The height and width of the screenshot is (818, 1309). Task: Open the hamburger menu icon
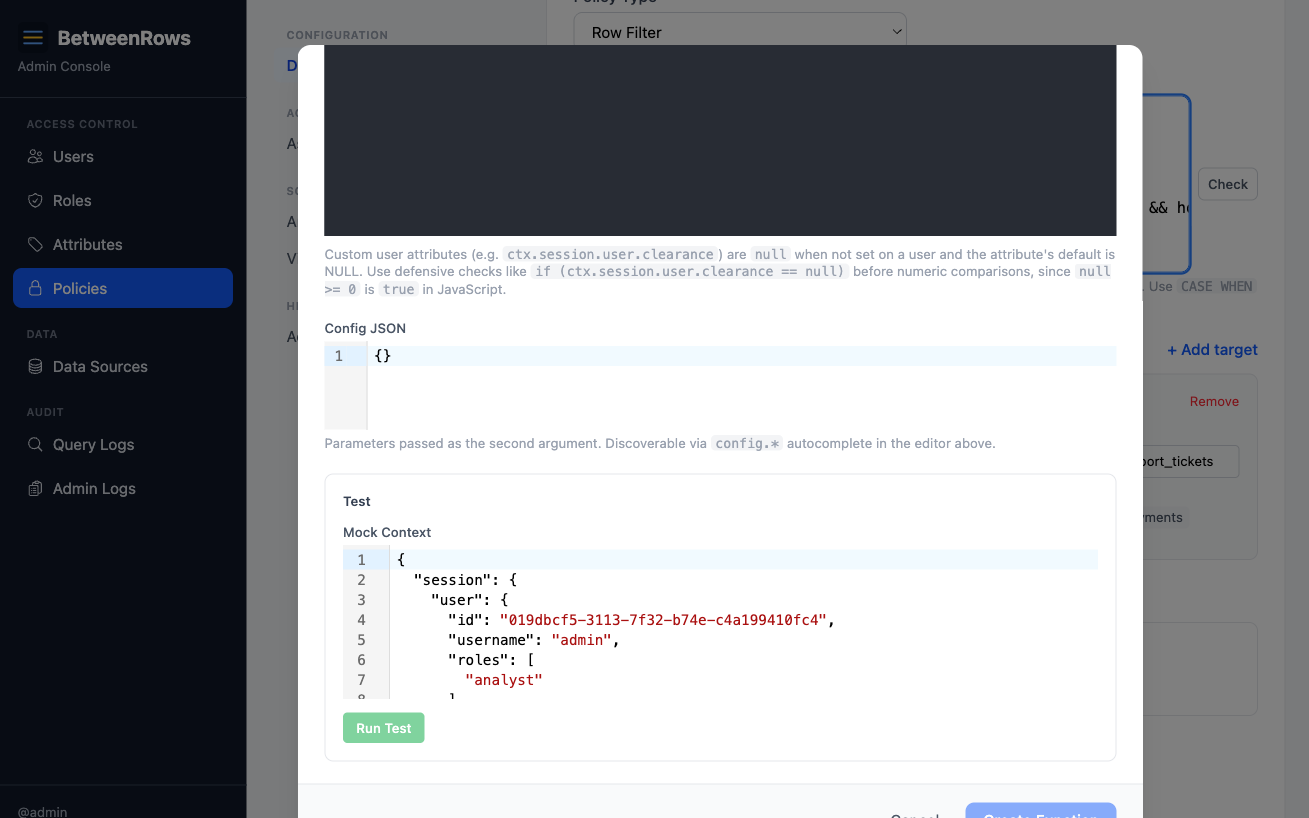(33, 38)
